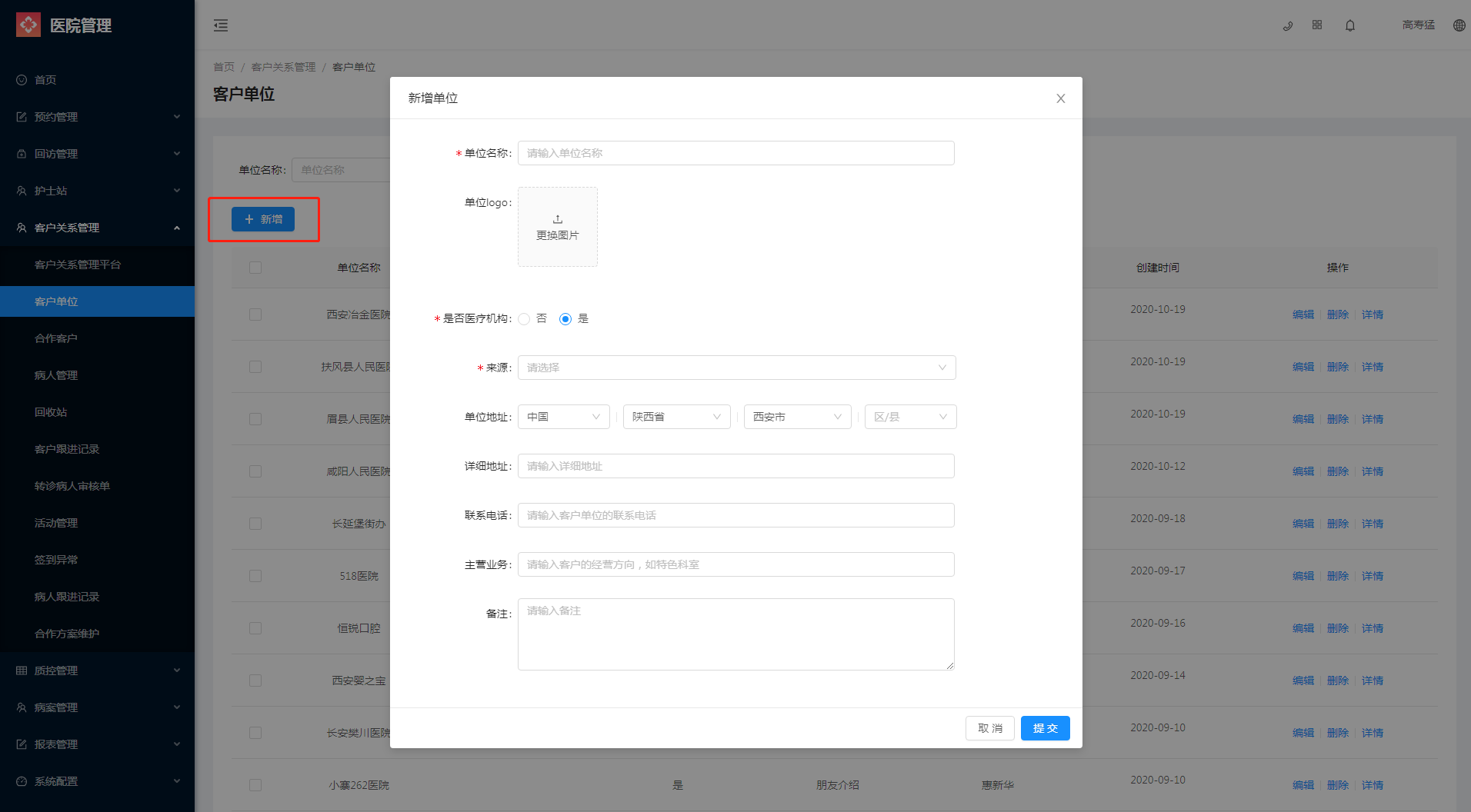Click the hospital management logo icon
This screenshot has width=1471, height=812.
[28, 25]
